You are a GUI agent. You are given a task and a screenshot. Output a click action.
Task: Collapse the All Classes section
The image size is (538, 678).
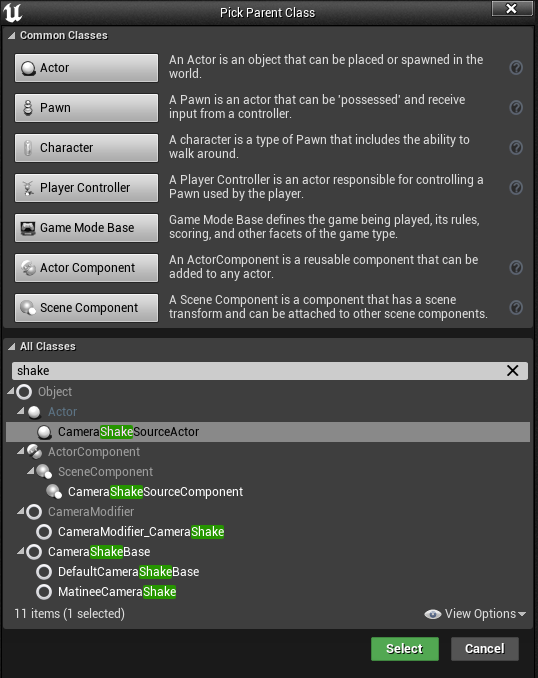click(x=12, y=346)
